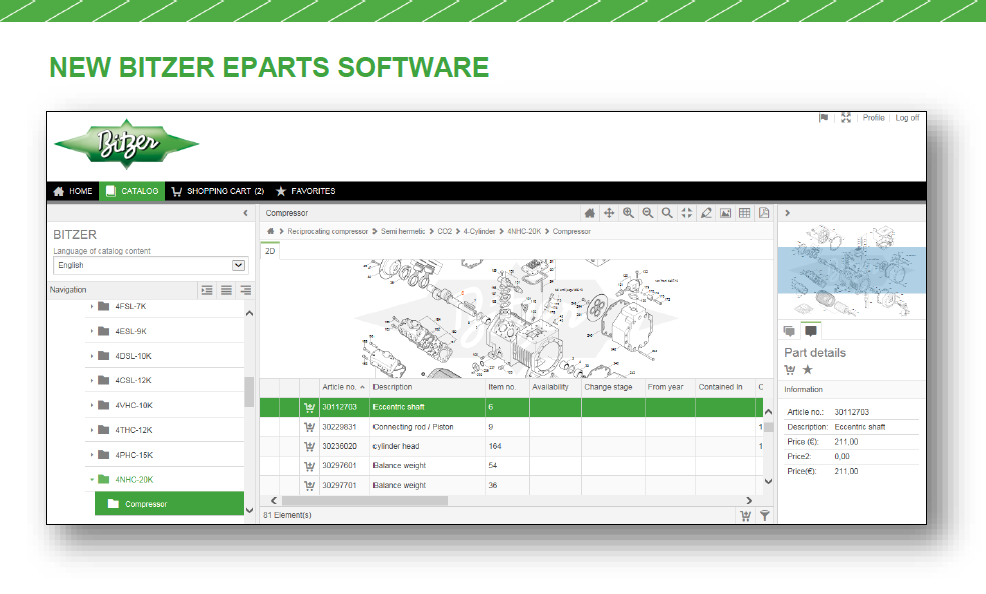The width and height of the screenshot is (986, 594).
Task: Switch to the first comments tab icon in details panel
Action: (x=789, y=331)
